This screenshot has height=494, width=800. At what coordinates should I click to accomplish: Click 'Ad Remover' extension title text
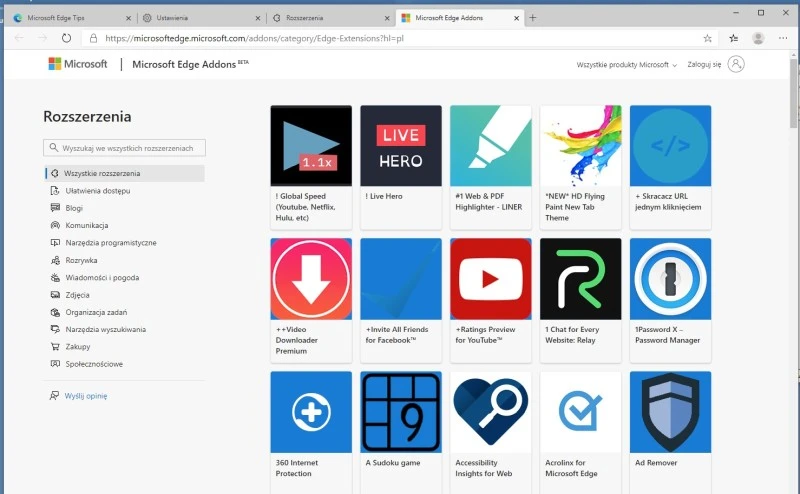pyautogui.click(x=656, y=463)
